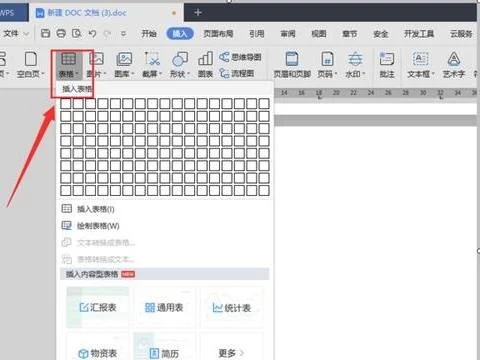Open the 开发工具 tab
Viewport: 480px width, 360px height.
pos(419,33)
